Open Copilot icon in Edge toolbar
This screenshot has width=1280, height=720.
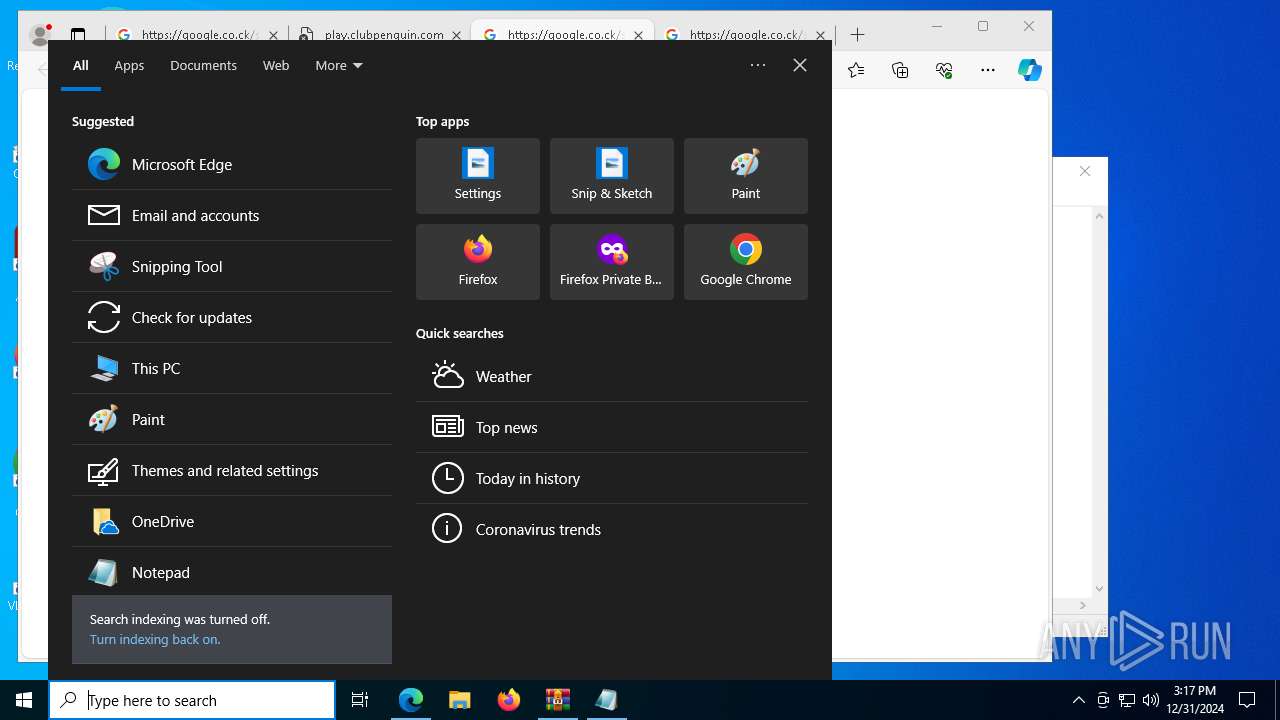coord(1029,70)
